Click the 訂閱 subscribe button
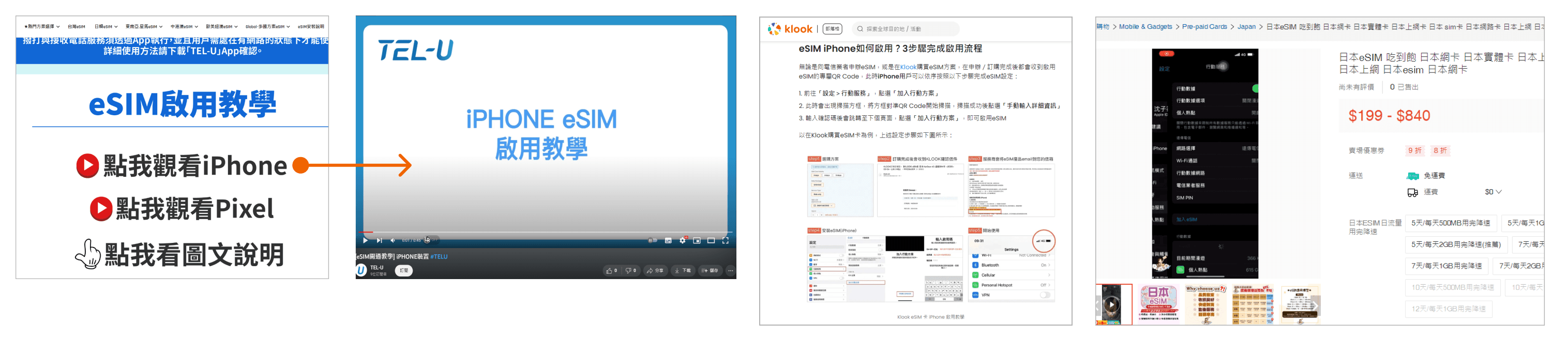This screenshot has width=1568, height=338. coord(403,270)
